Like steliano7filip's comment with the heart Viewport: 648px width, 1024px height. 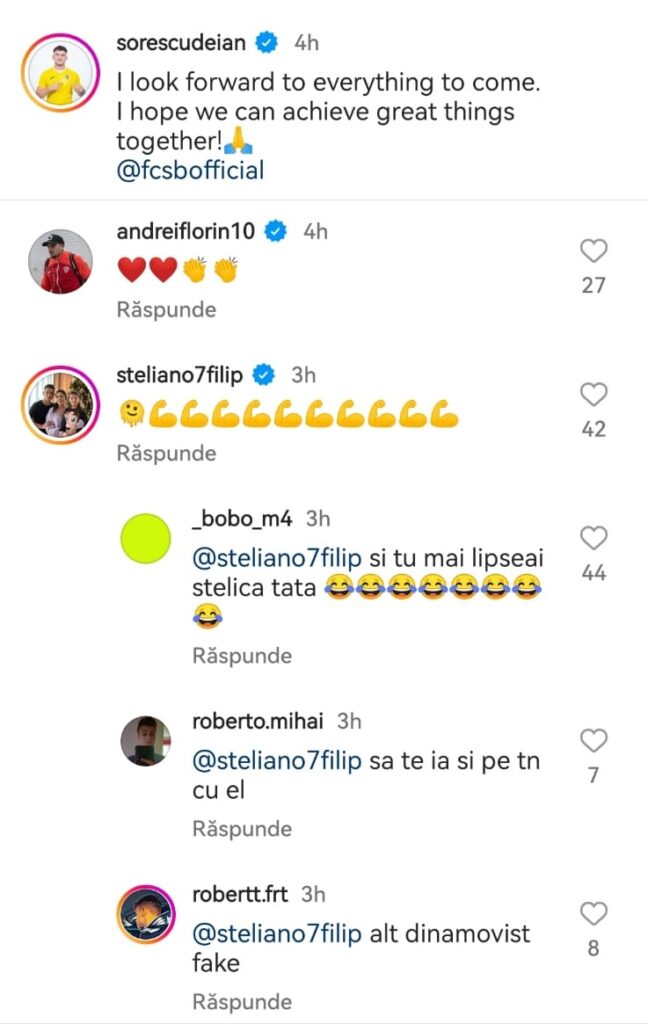point(594,395)
